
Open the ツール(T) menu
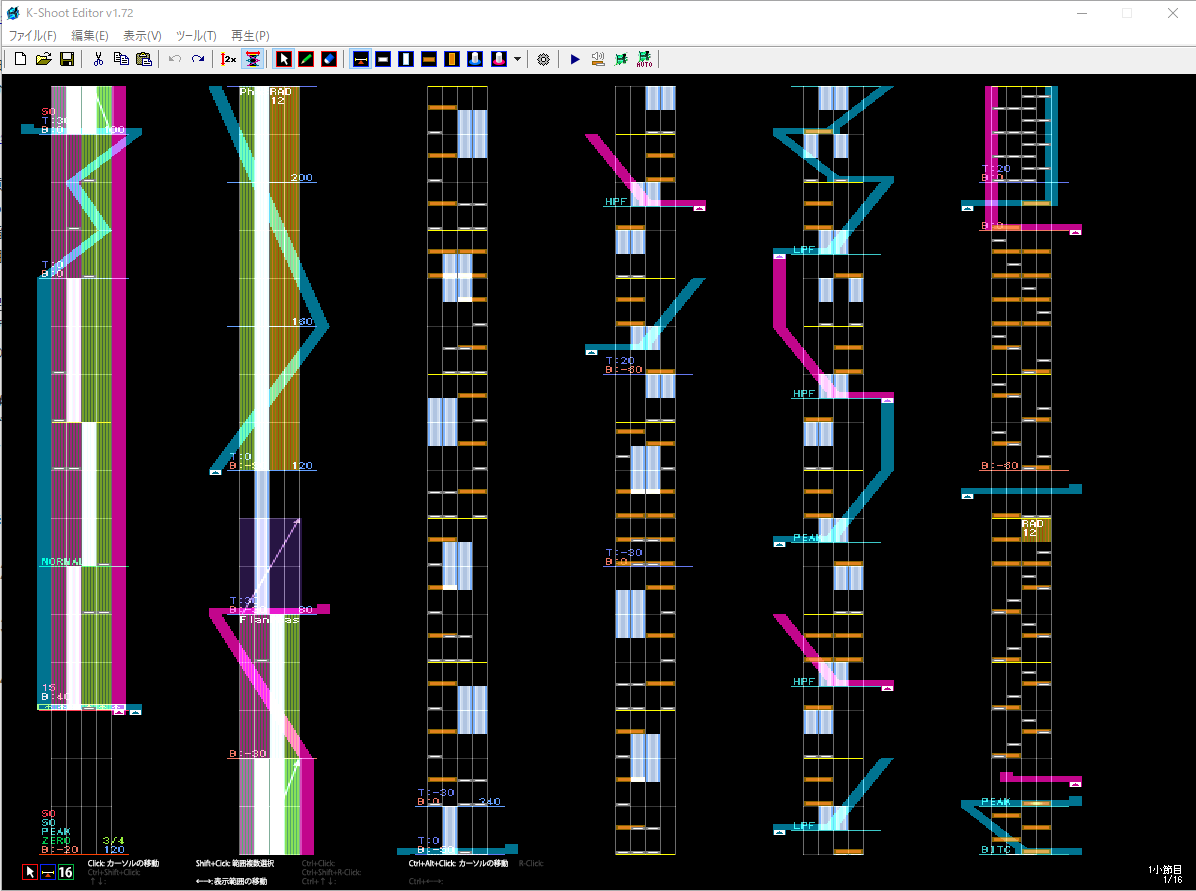point(196,35)
